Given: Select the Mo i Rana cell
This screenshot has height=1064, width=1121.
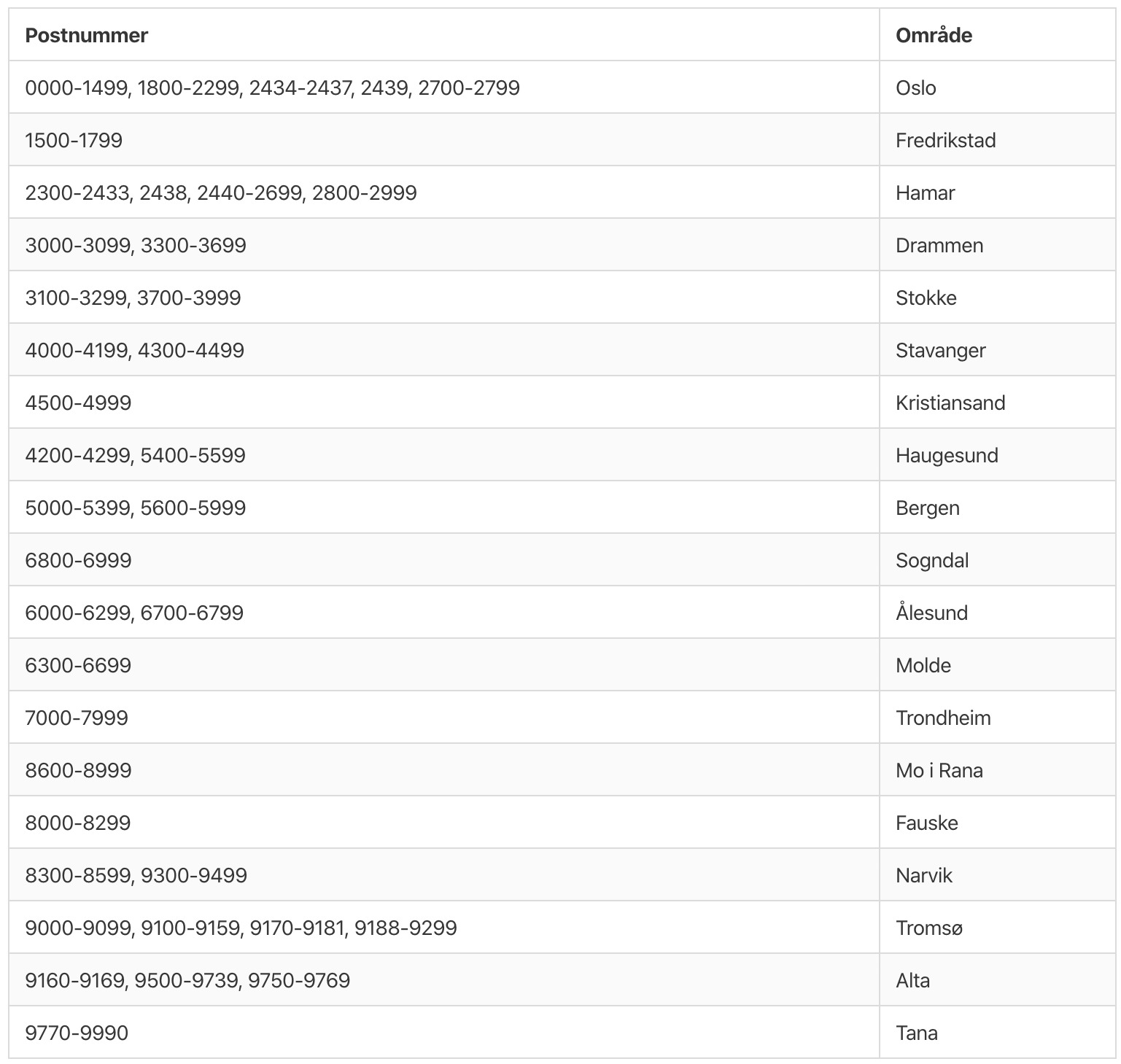Looking at the screenshot, I should pyautogui.click(x=939, y=770).
